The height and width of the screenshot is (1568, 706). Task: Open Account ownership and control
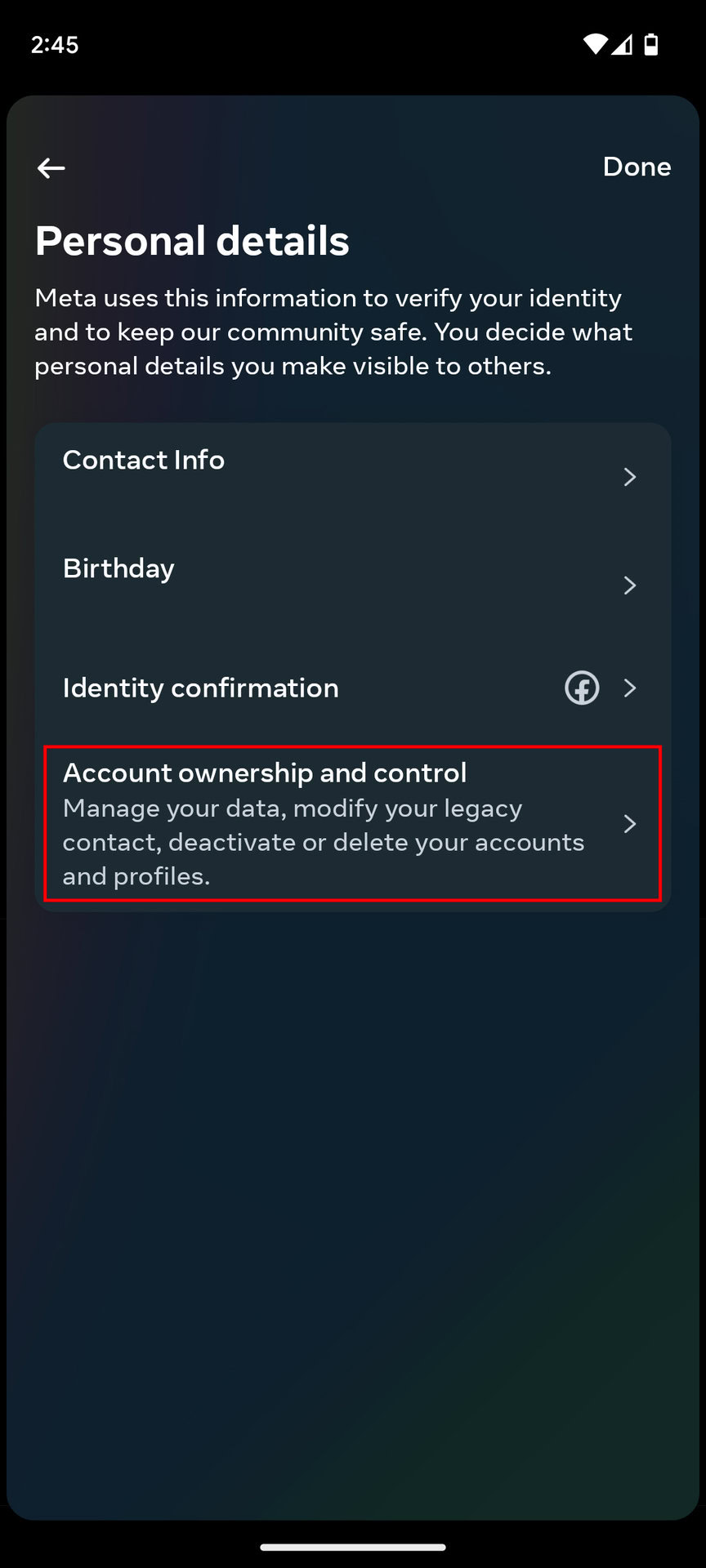click(x=265, y=773)
